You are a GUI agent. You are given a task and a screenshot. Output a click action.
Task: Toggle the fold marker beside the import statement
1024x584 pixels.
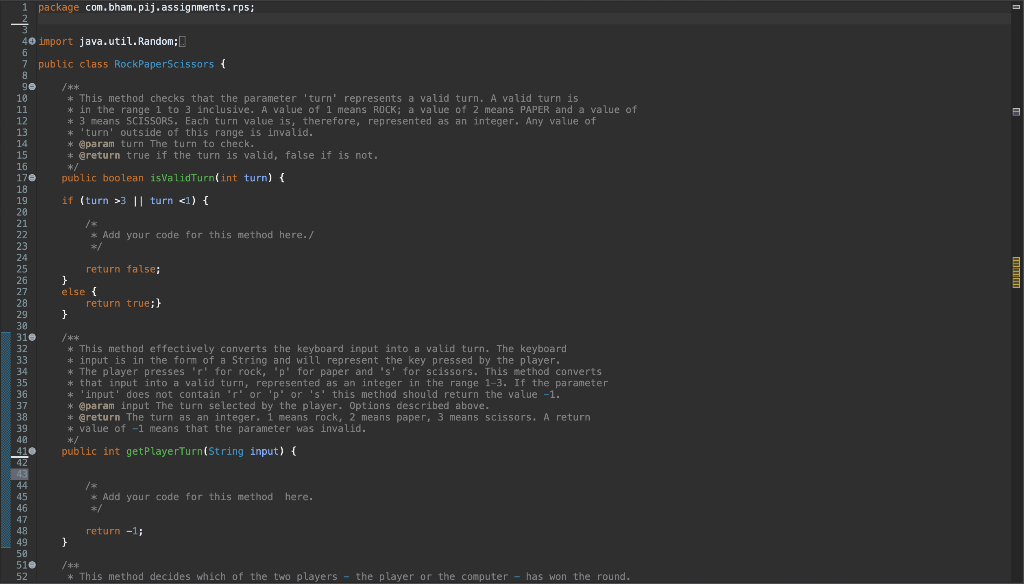pyautogui.click(x=31, y=41)
